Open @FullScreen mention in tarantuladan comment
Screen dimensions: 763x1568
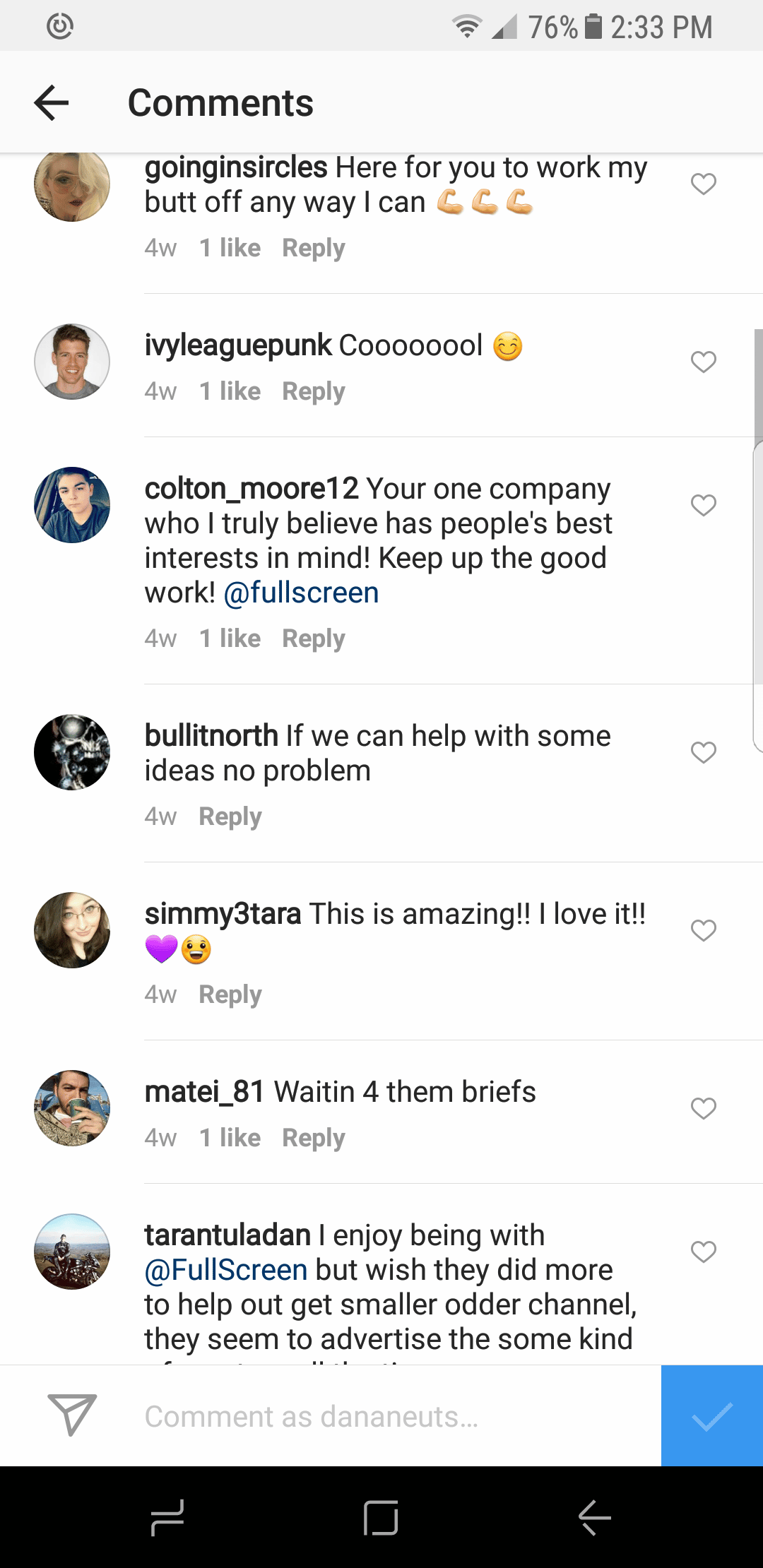coord(226,1270)
